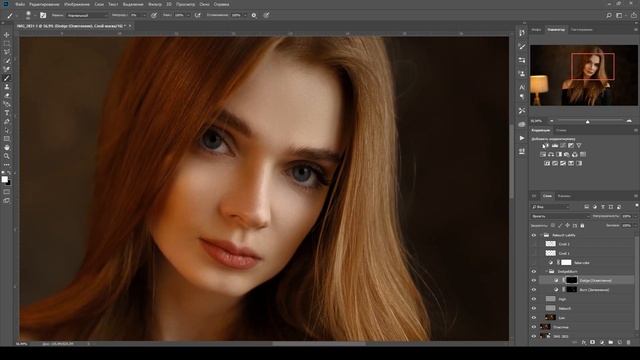Collapse the top Retouch group arrow
Viewport: 640px width, 360px height.
(x=541, y=235)
